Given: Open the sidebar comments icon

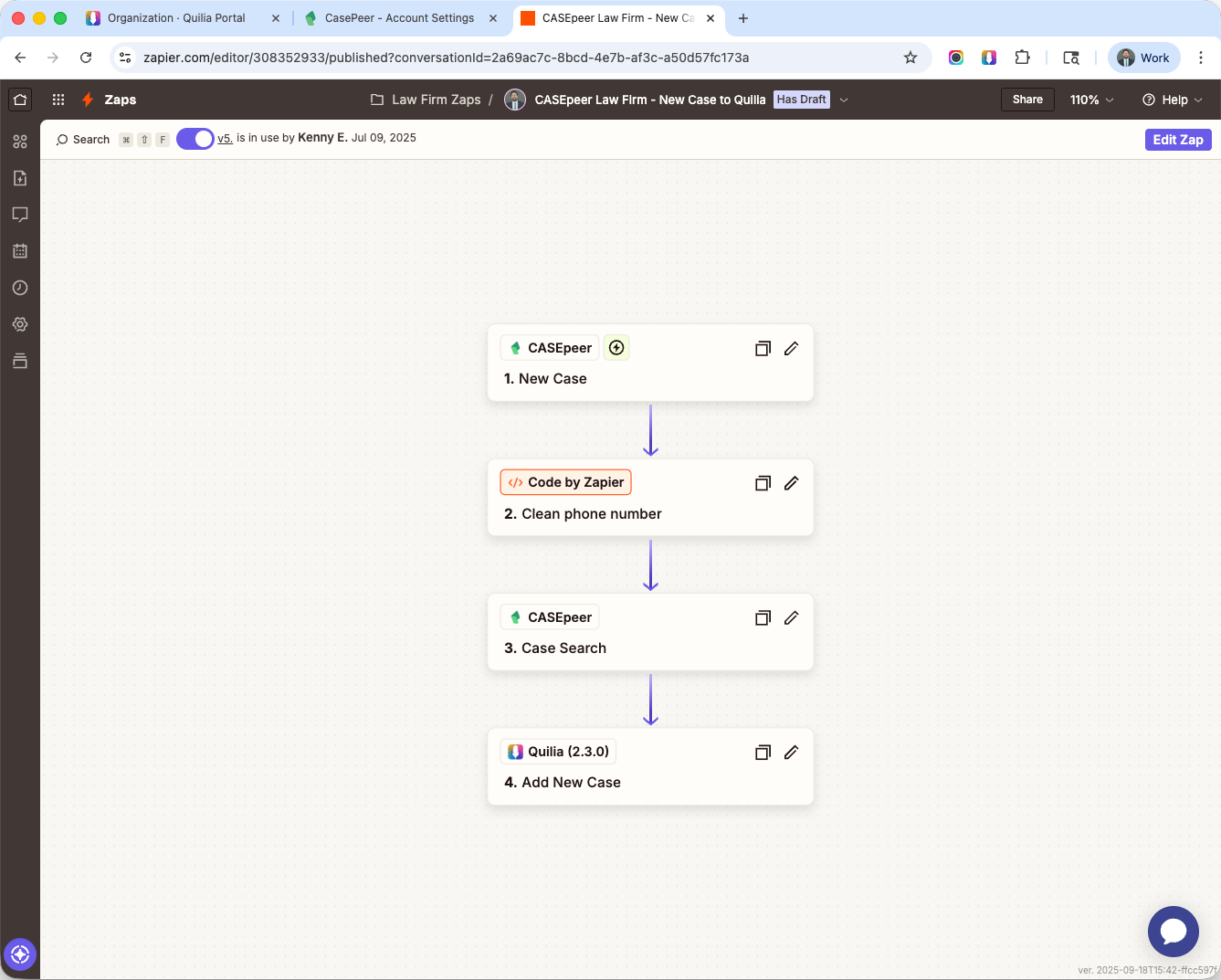Looking at the screenshot, I should [x=20, y=215].
